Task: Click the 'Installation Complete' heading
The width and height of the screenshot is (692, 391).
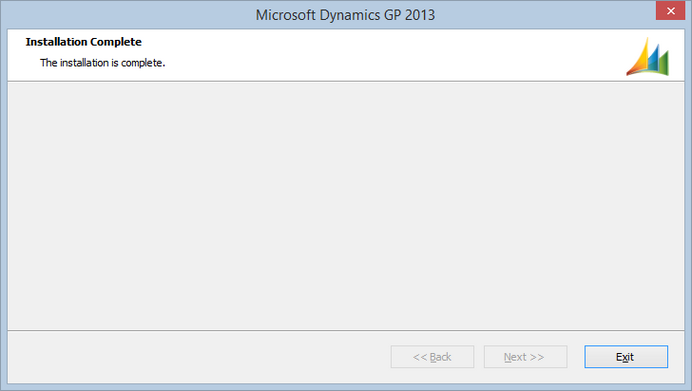Action: tap(83, 42)
